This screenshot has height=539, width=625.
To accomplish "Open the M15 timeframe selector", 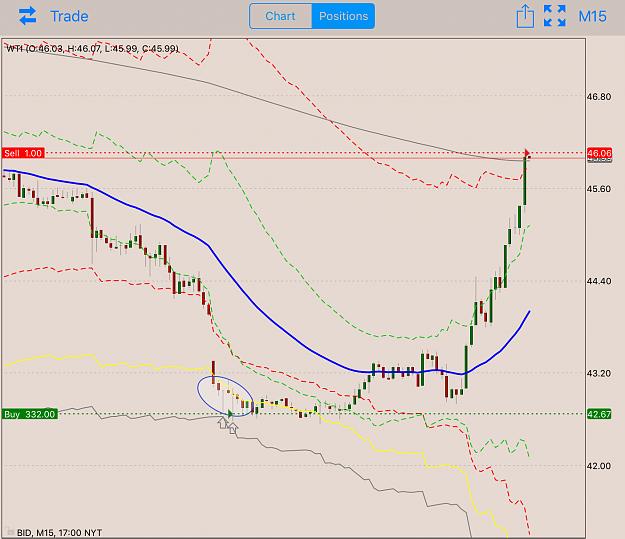I will (x=592, y=16).
